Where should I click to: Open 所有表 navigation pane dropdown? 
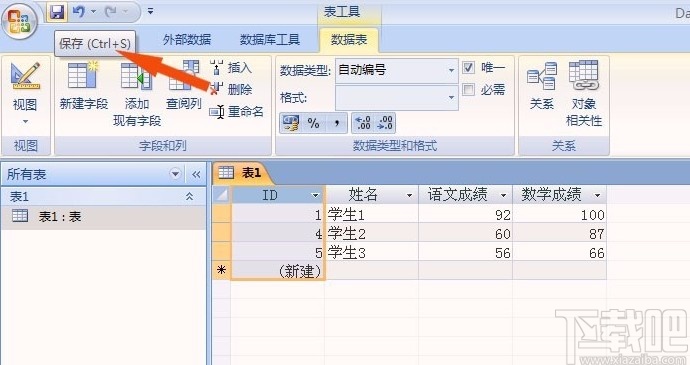(175, 174)
